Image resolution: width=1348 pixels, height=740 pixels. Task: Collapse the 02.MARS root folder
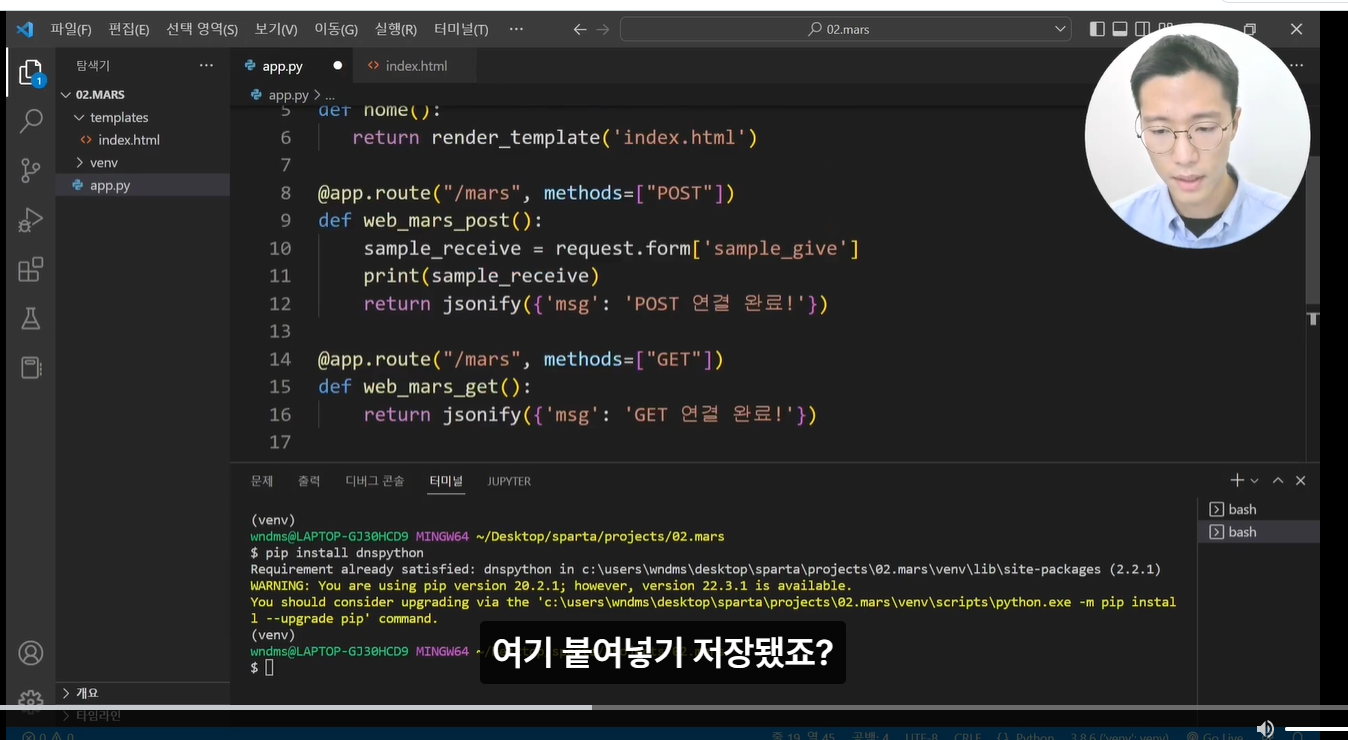[142, 94]
